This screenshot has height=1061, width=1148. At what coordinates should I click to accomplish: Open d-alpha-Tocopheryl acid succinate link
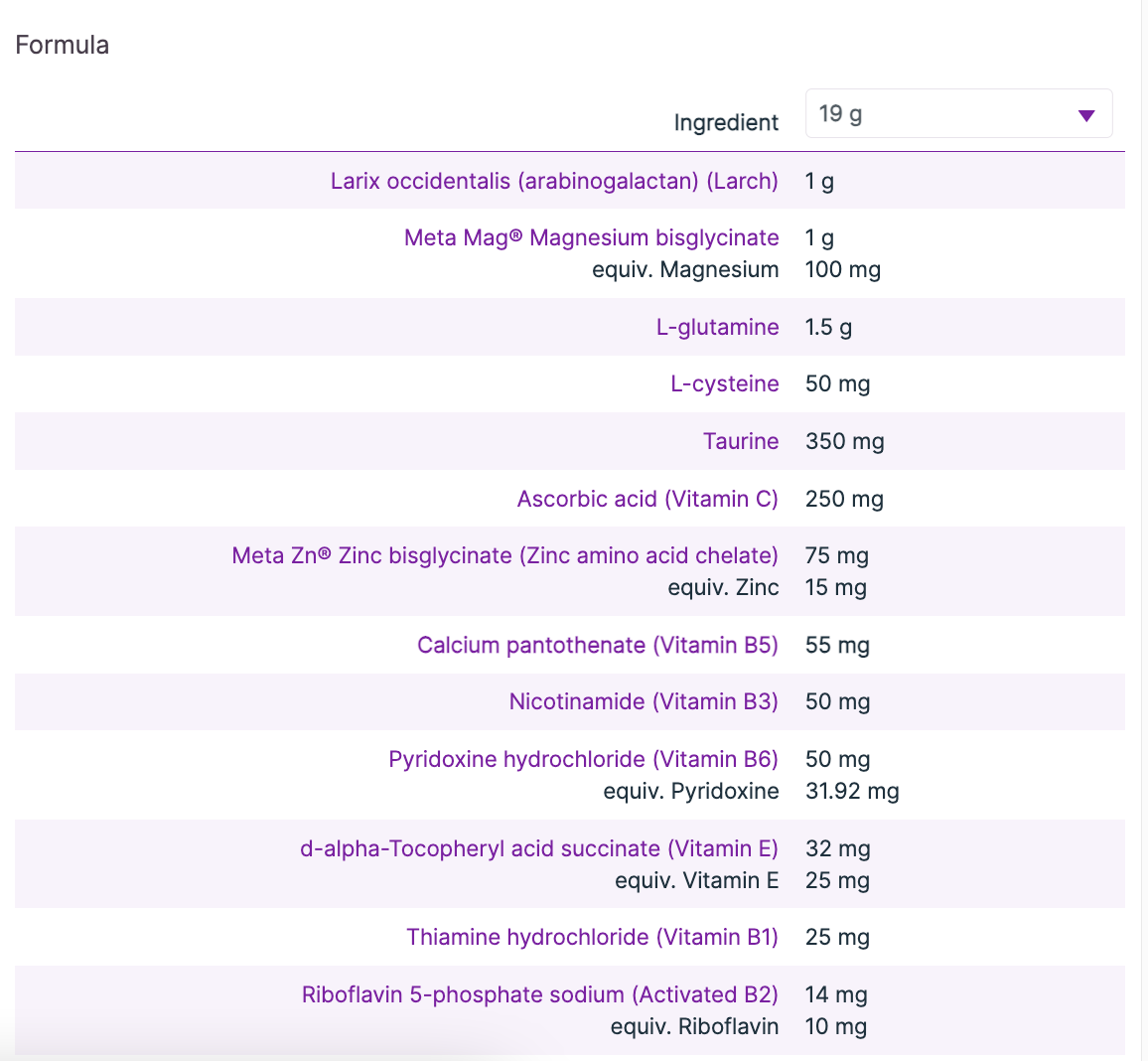coord(538,848)
